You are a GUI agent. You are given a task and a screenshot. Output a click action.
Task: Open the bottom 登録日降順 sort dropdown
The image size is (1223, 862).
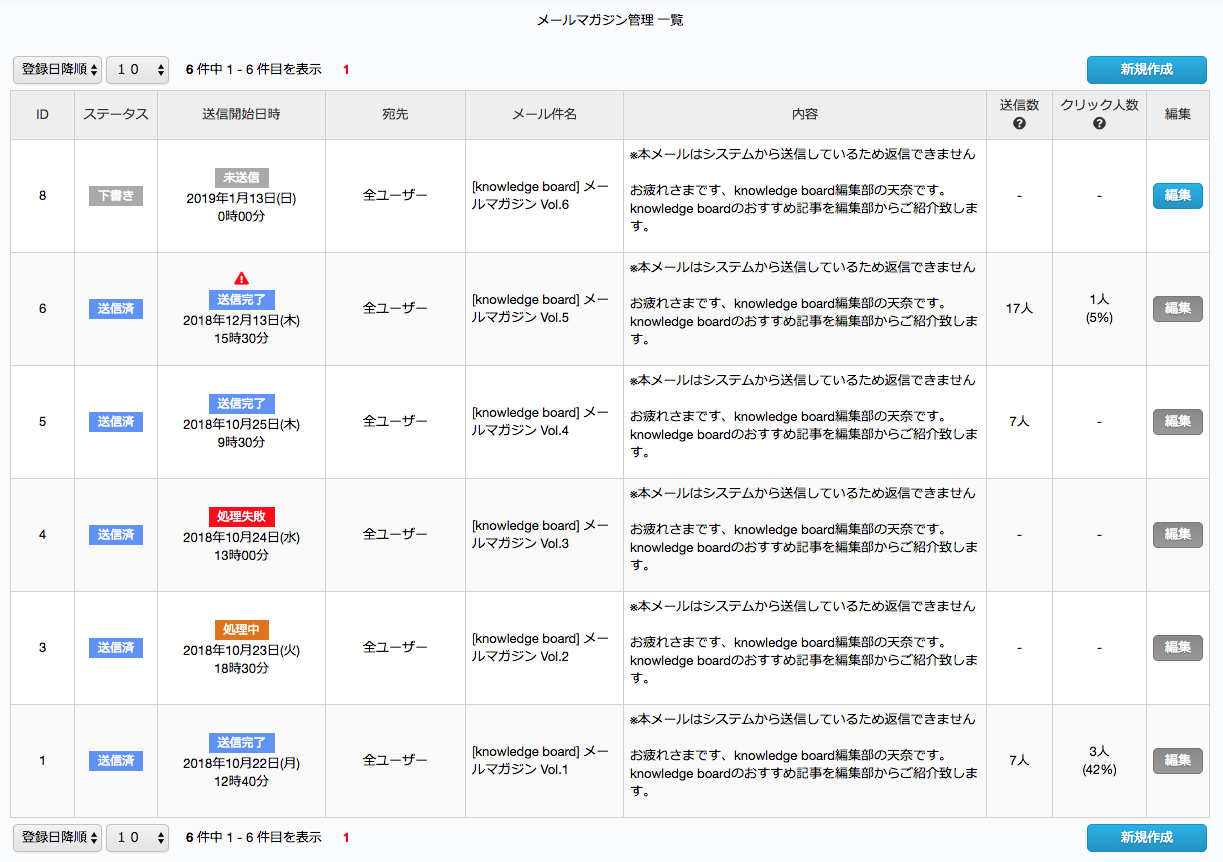pos(57,838)
